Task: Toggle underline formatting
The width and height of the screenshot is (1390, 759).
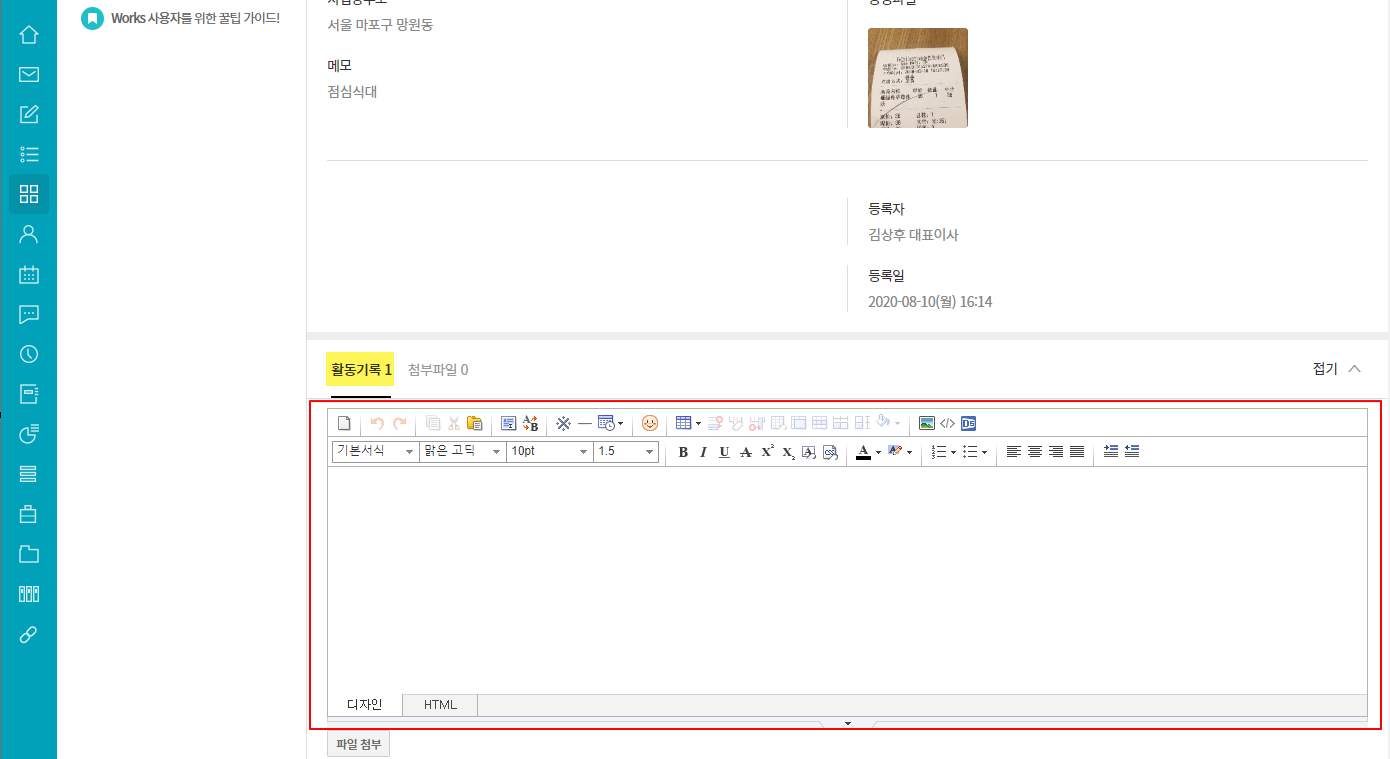Action: 724,452
